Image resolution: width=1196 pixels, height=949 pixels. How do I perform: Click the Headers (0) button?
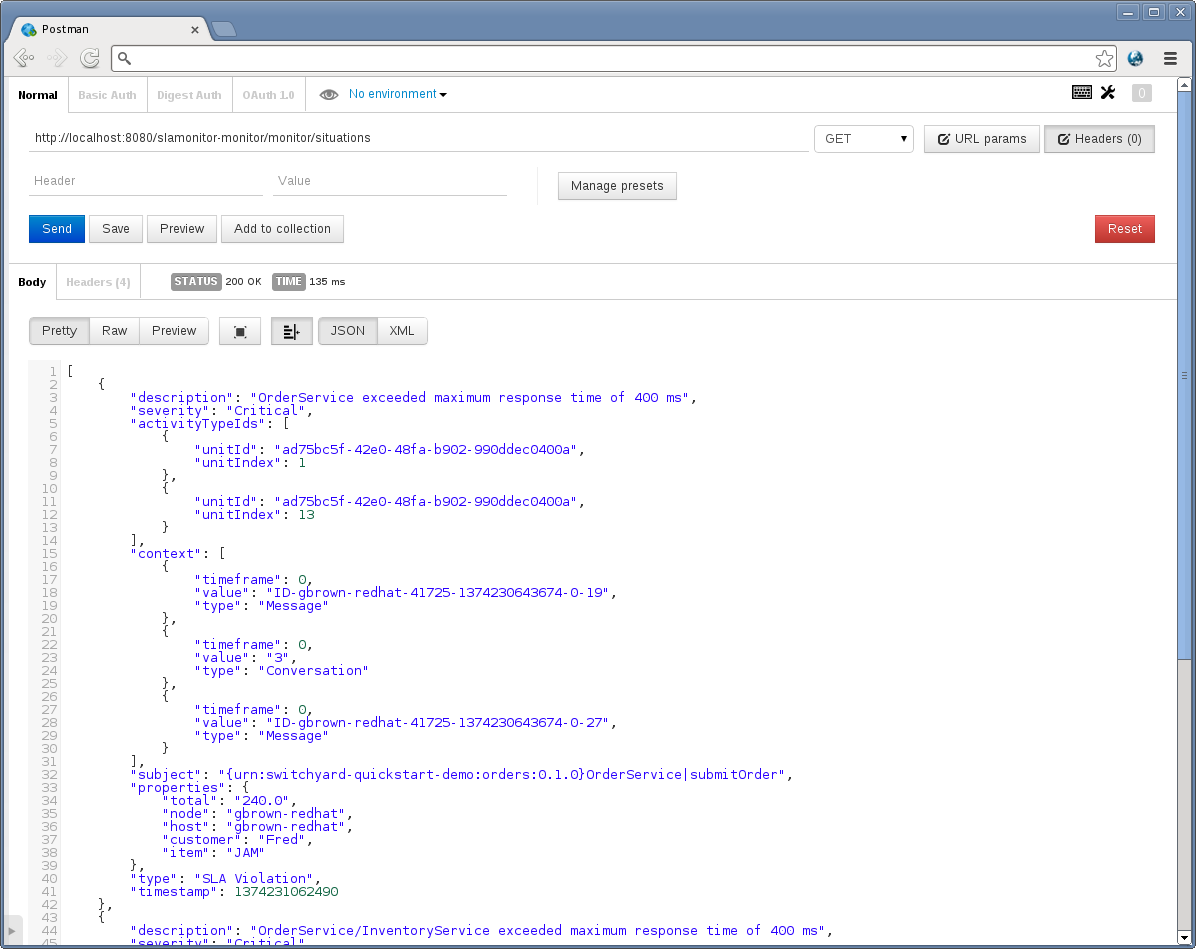tap(1099, 139)
